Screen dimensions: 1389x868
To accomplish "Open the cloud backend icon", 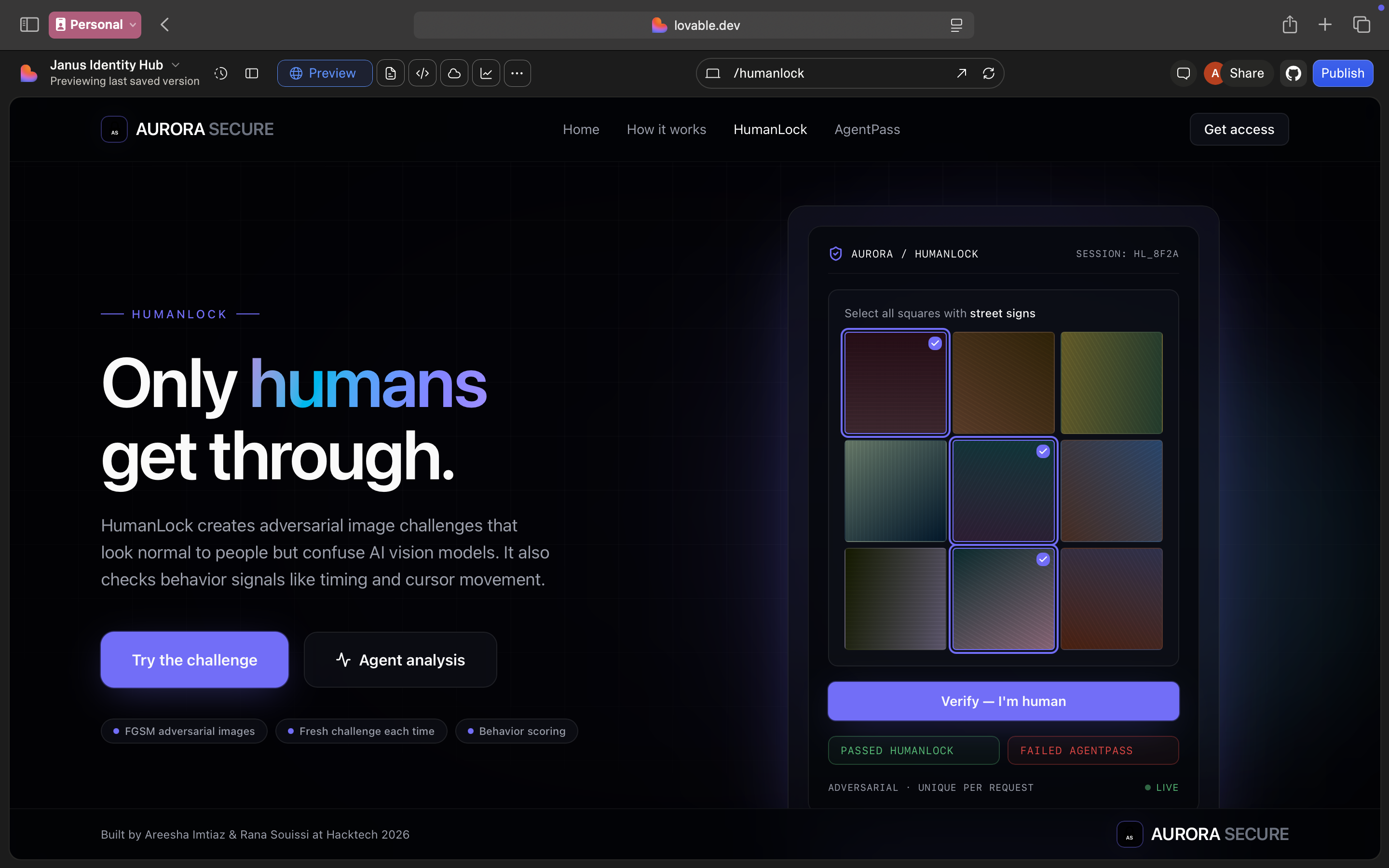I will pos(454,73).
